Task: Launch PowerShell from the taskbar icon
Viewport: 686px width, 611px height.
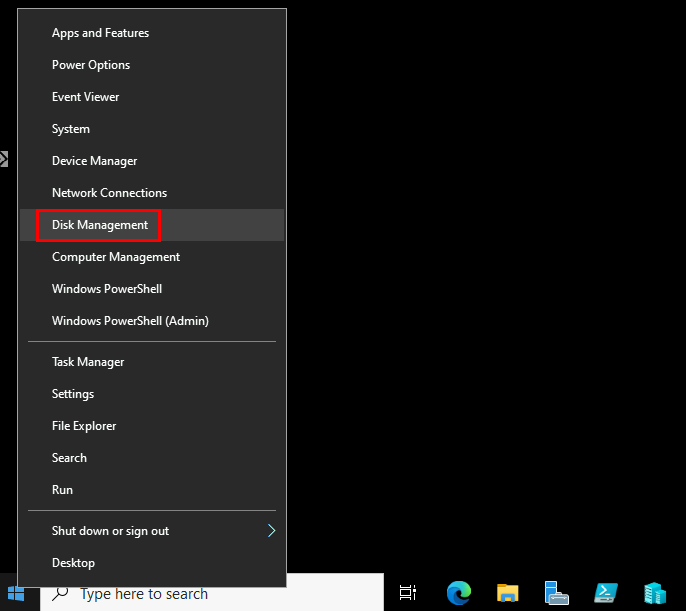Action: pos(606,593)
